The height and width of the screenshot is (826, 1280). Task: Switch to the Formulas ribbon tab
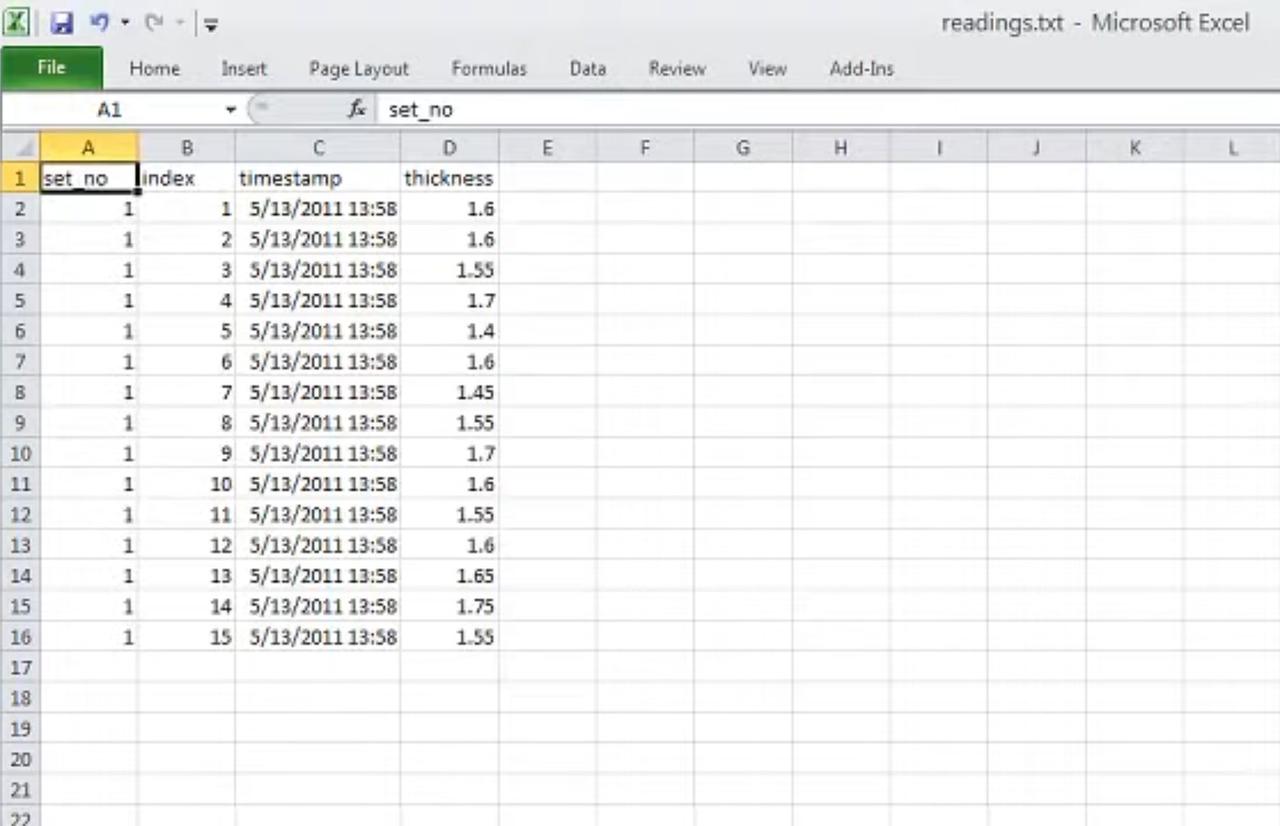click(x=488, y=69)
